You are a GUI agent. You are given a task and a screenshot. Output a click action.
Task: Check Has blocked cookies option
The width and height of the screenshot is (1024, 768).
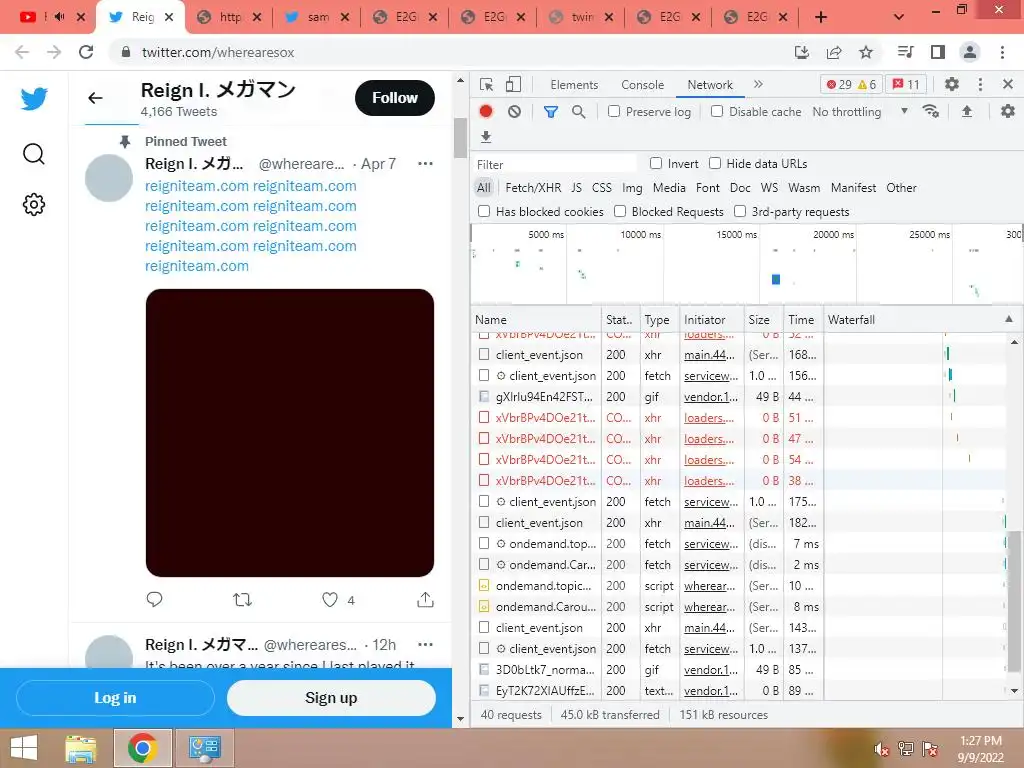[484, 211]
